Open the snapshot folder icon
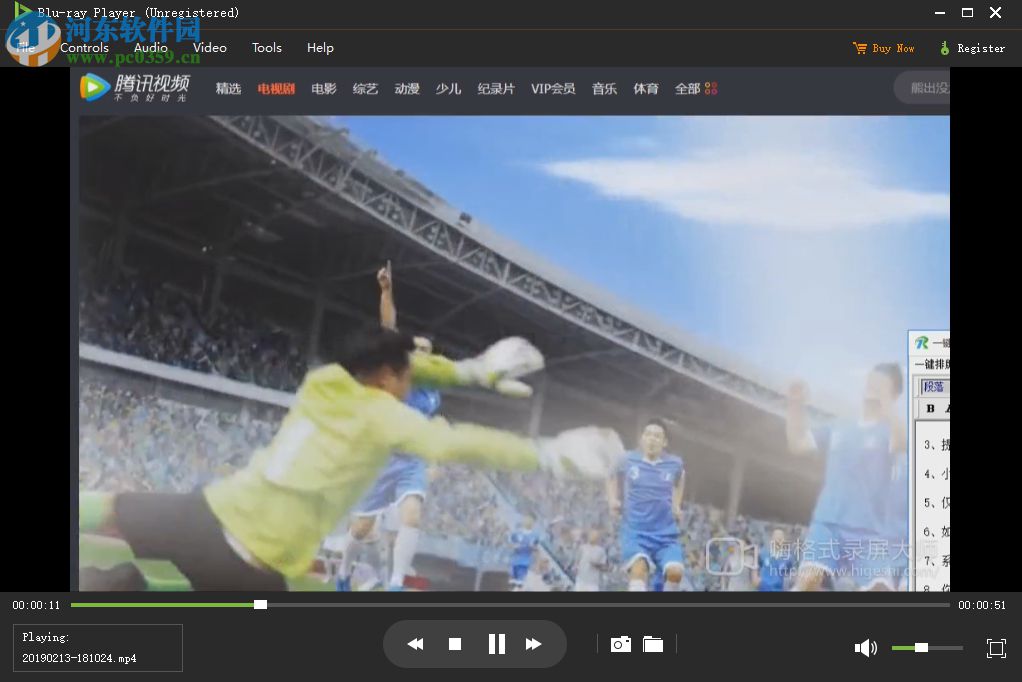1022x682 pixels. [x=653, y=644]
